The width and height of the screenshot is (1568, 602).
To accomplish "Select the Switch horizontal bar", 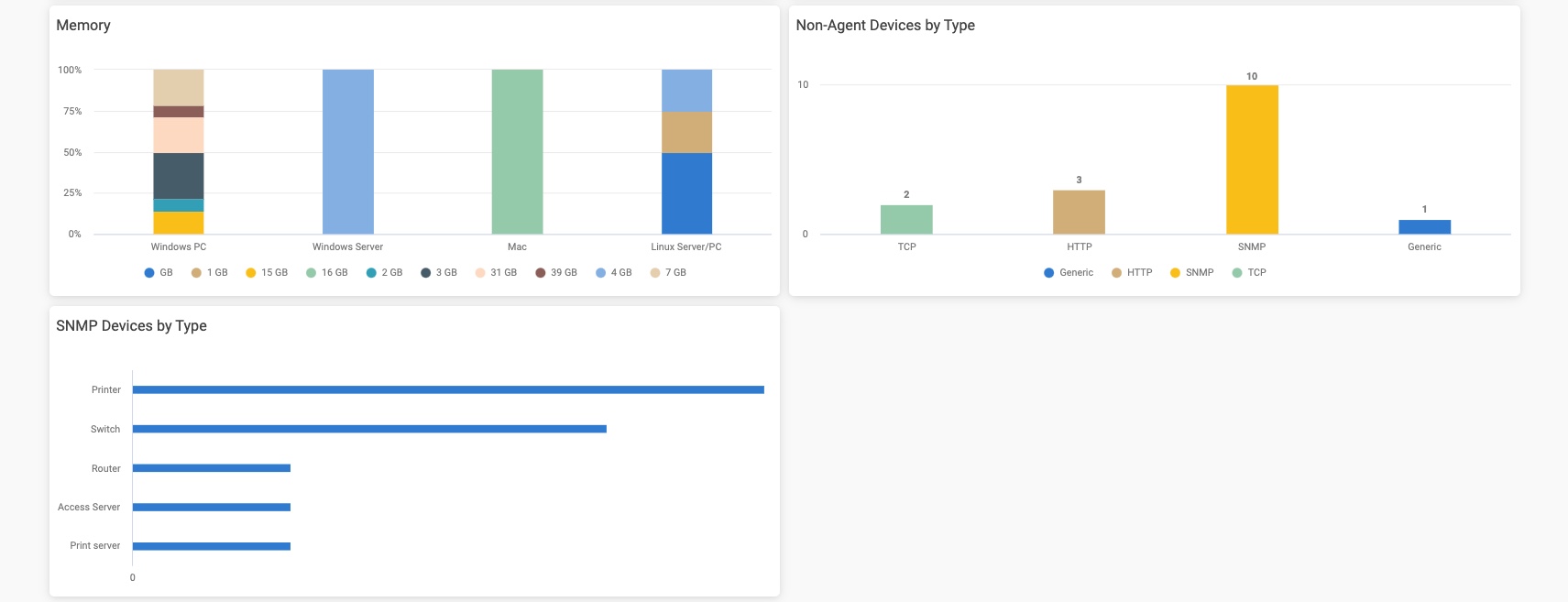I will pos(369,429).
